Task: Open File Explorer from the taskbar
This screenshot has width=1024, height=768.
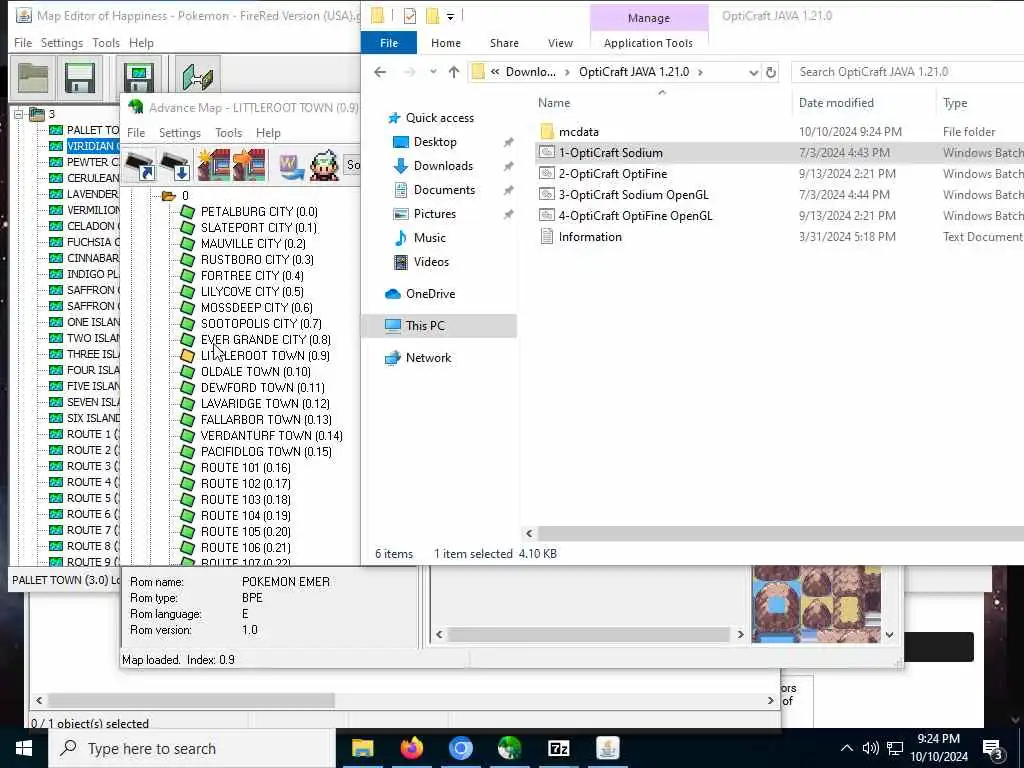Action: click(362, 748)
